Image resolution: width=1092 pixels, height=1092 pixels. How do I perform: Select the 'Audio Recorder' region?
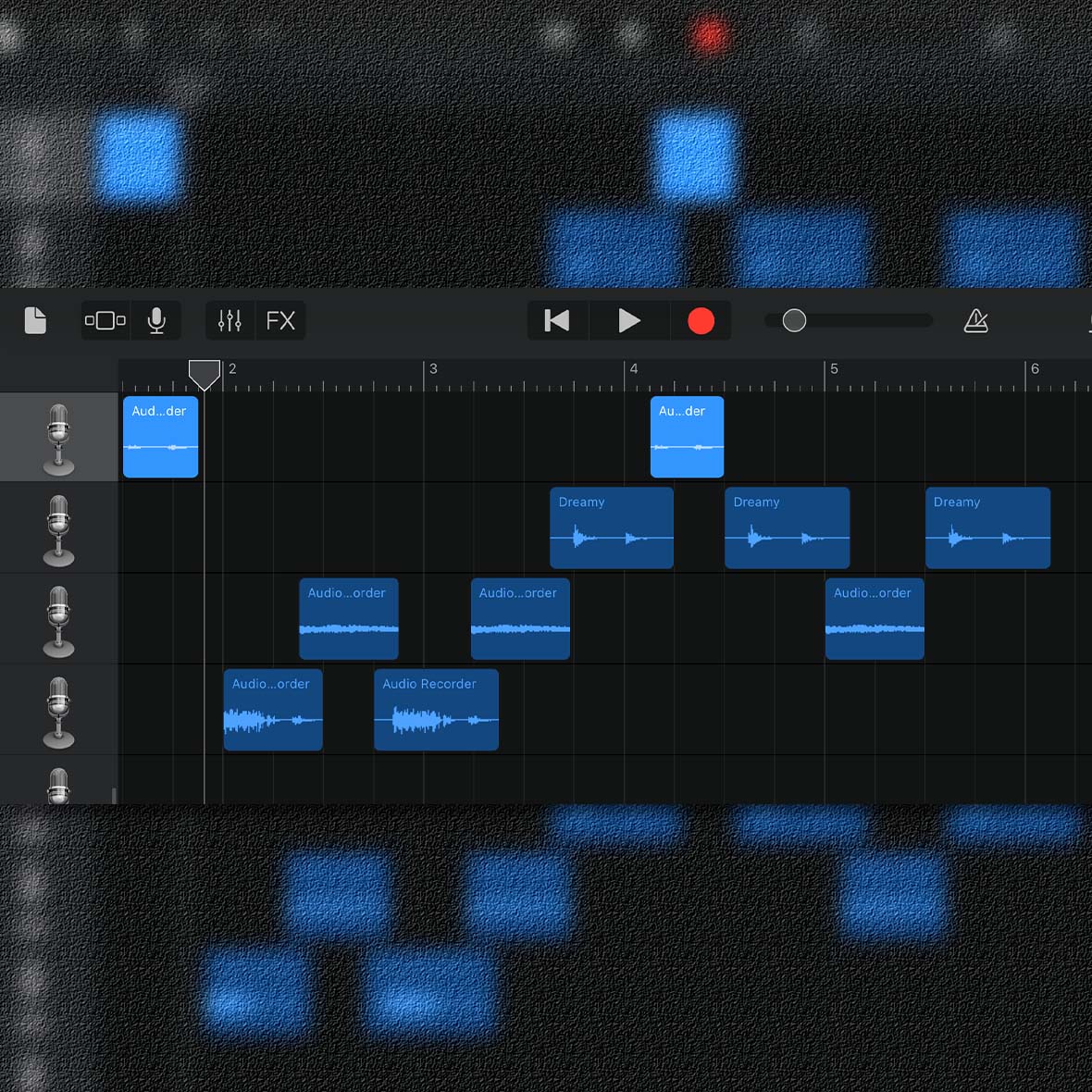(436, 710)
